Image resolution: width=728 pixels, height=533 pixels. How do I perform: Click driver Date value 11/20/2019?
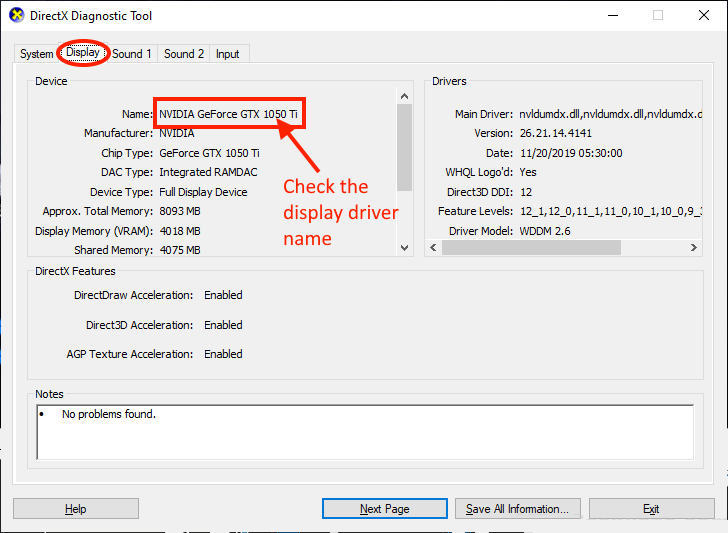pyautogui.click(x=571, y=153)
